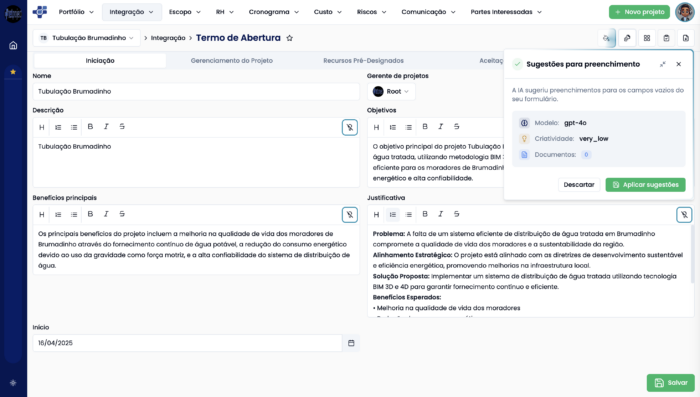Open the Tubulação Brumadinho project selector

pos(87,38)
